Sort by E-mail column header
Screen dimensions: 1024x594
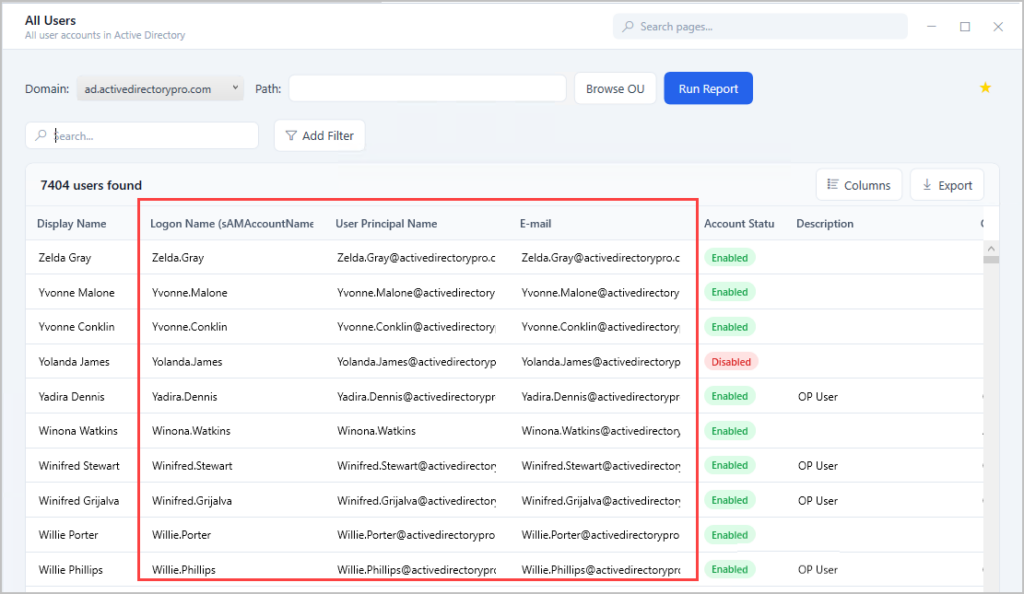(x=536, y=223)
